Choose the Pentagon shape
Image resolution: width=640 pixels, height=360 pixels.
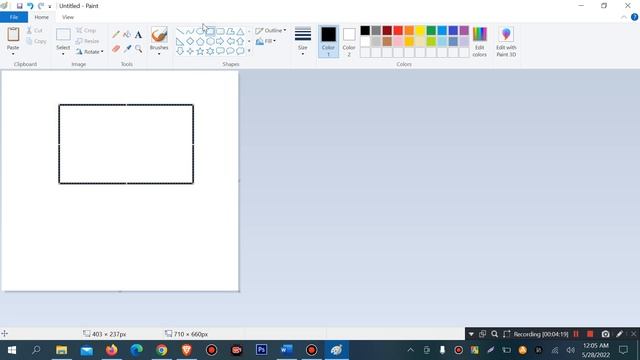click(x=200, y=41)
